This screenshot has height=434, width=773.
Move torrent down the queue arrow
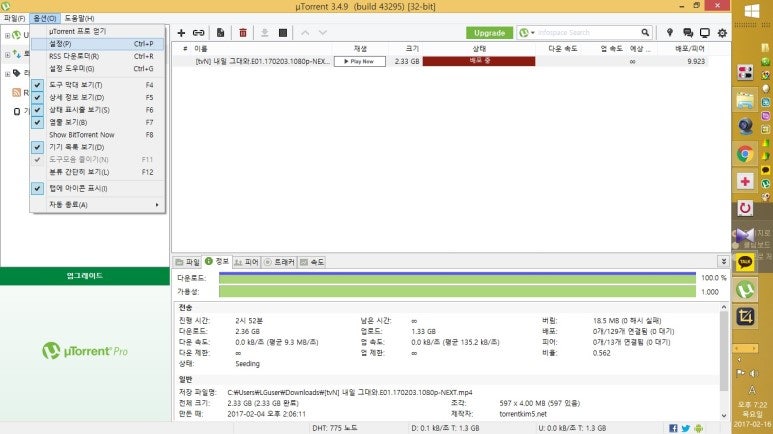[x=322, y=33]
